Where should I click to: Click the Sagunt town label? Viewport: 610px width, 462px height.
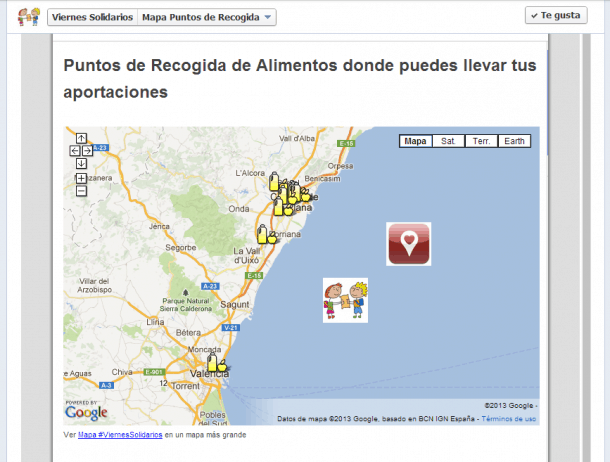(x=235, y=304)
